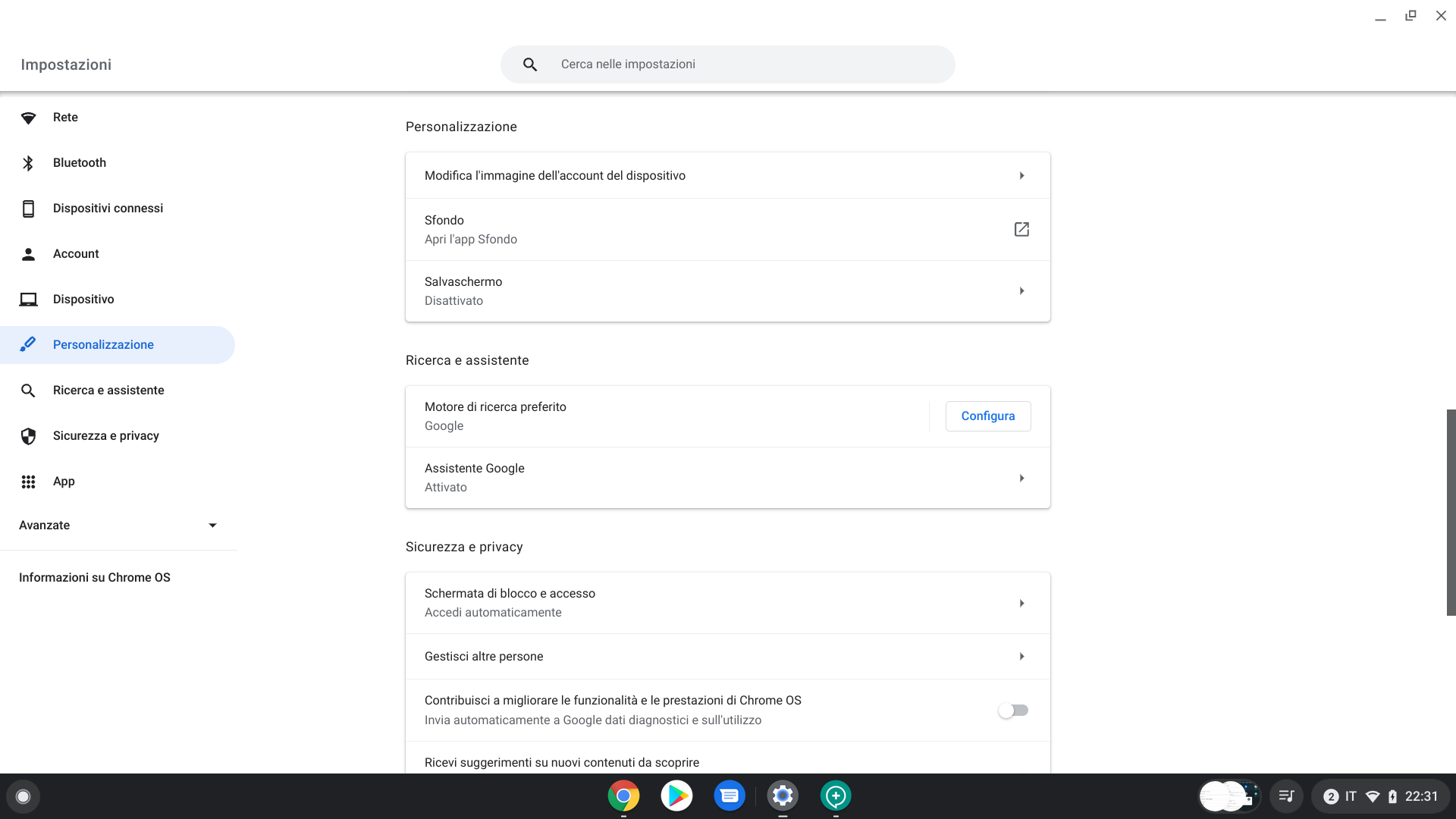This screenshot has height=819, width=1456.
Task: Click the App grid icon in sidebar
Action: tap(28, 482)
